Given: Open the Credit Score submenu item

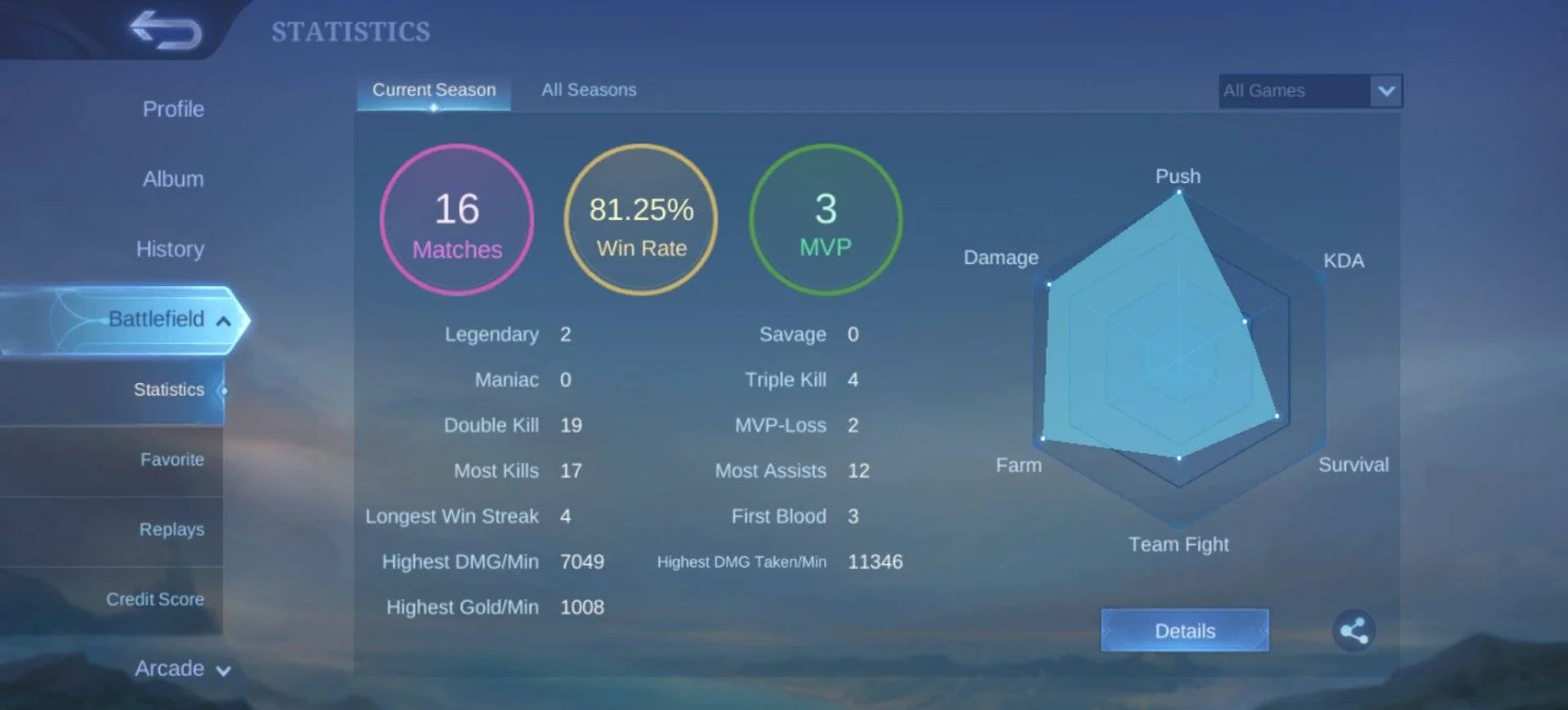Looking at the screenshot, I should (x=154, y=599).
